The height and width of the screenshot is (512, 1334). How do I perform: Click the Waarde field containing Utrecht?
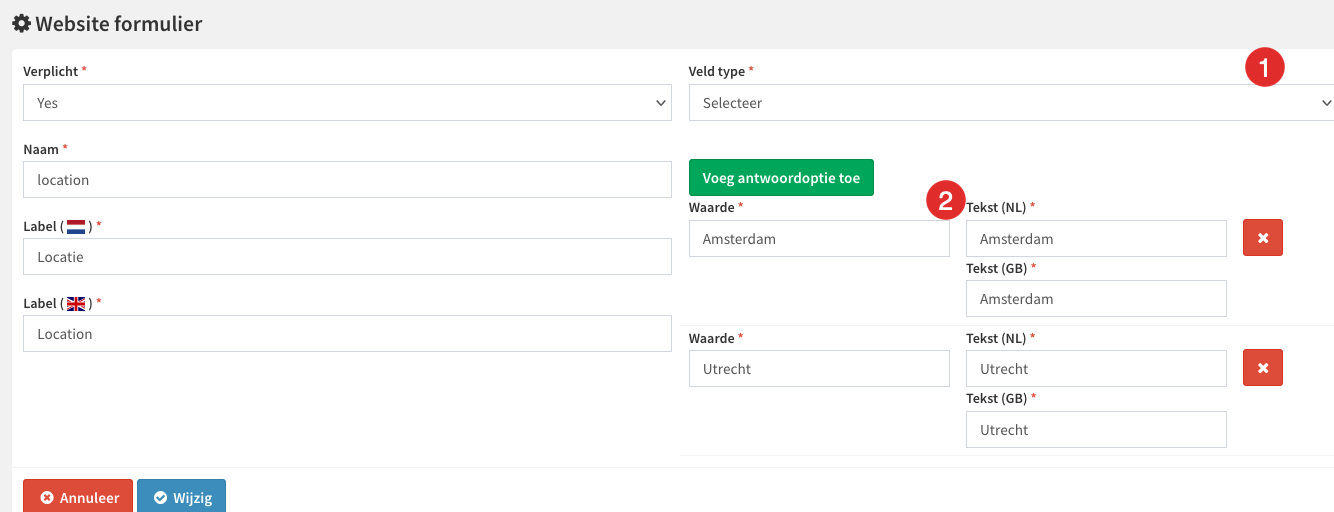tap(819, 369)
